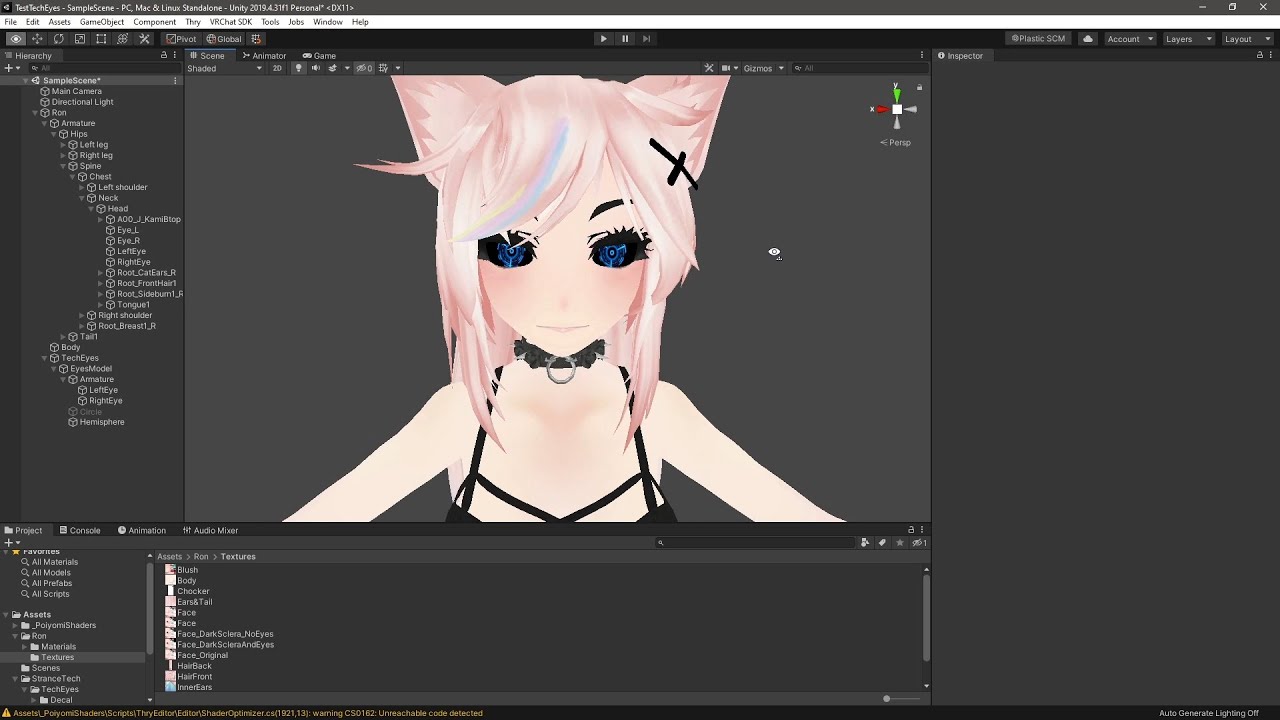Toggle grid snapping icon in toolbar
The width and height of the screenshot is (1280, 720).
[256, 39]
